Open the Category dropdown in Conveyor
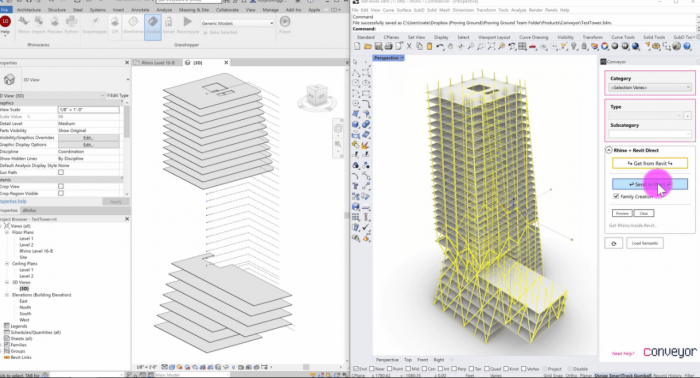The image size is (700, 378). pos(650,87)
